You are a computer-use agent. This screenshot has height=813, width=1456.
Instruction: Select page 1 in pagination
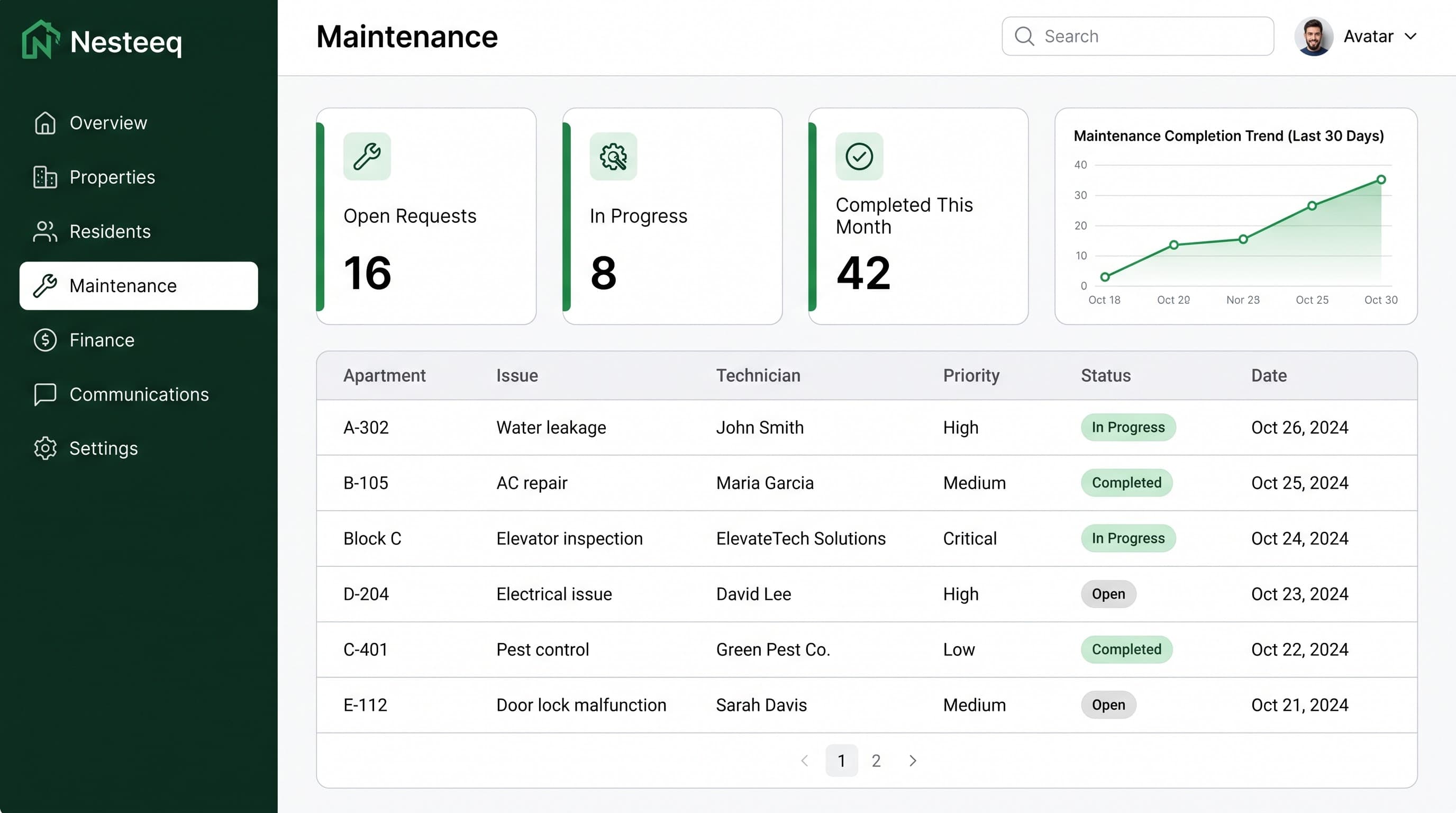tap(842, 761)
